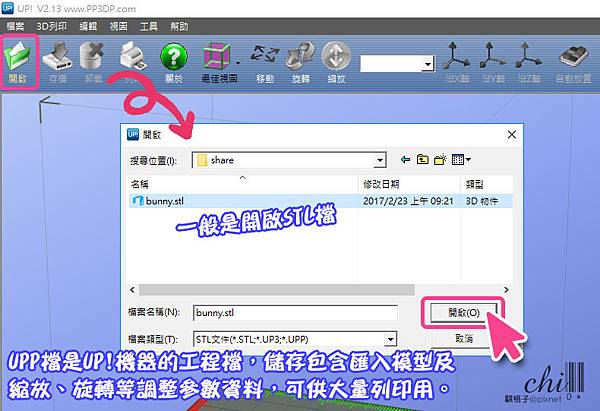Open the View (視圖) menu
This screenshot has width=600, height=411.
[118, 26]
